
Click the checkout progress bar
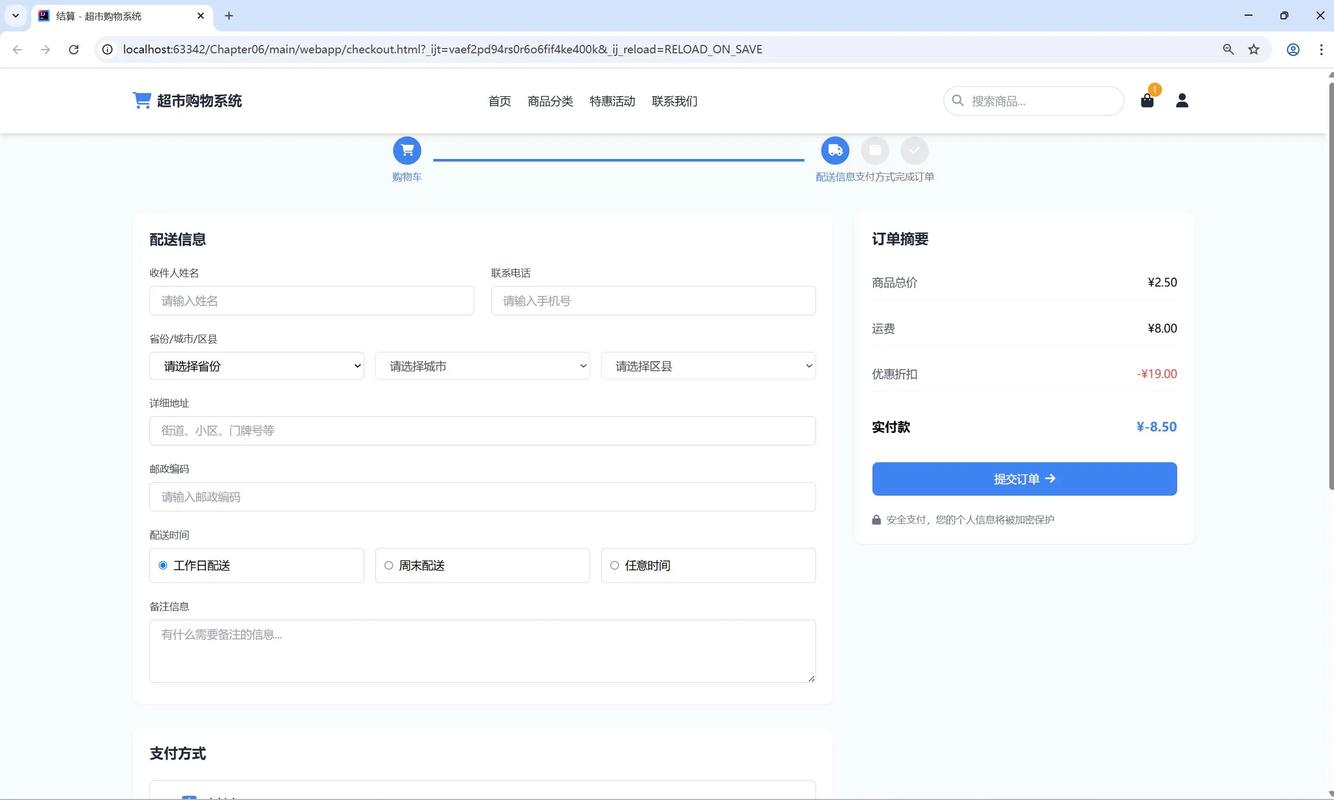[x=618, y=158]
